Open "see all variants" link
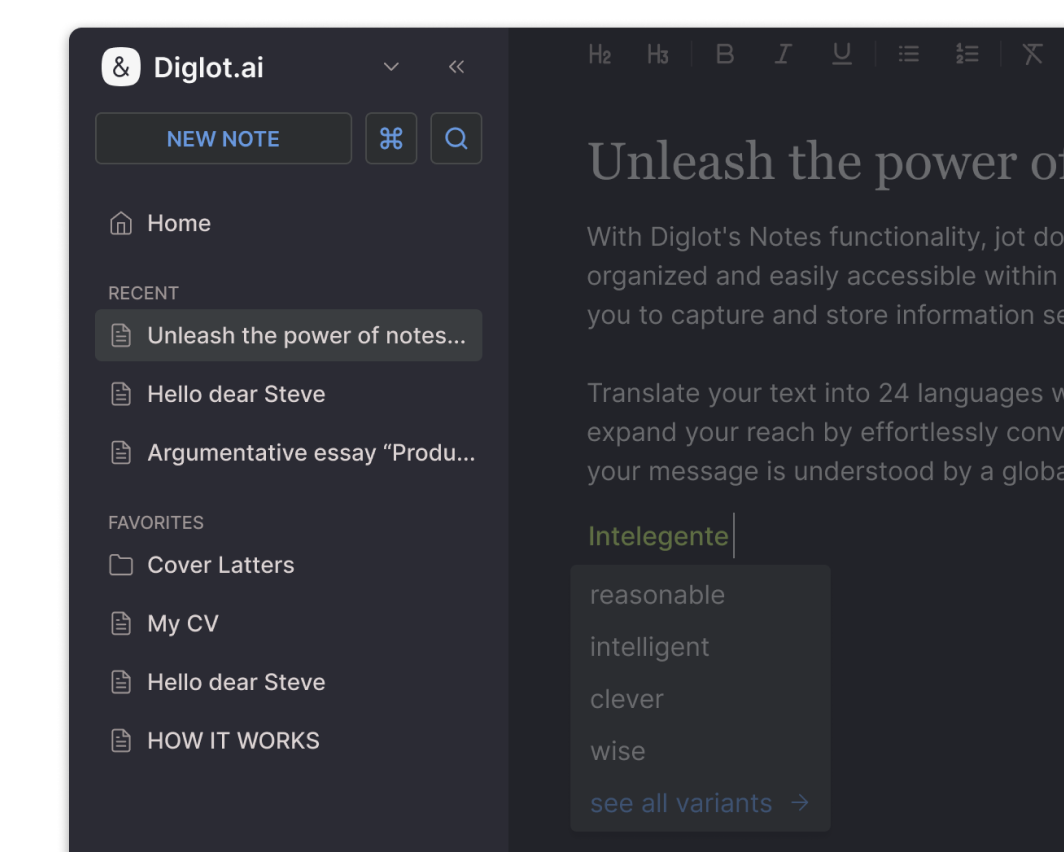Image resolution: width=1064 pixels, height=852 pixels. coord(681,802)
